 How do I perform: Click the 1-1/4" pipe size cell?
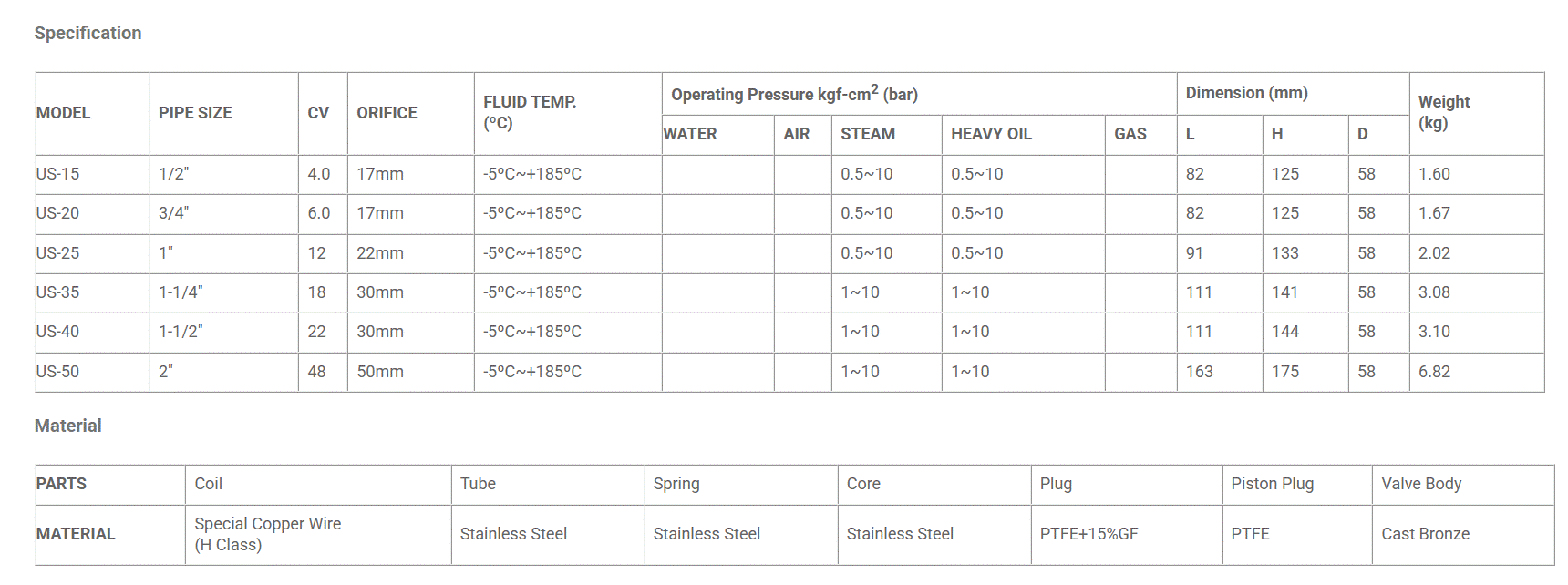tap(181, 292)
